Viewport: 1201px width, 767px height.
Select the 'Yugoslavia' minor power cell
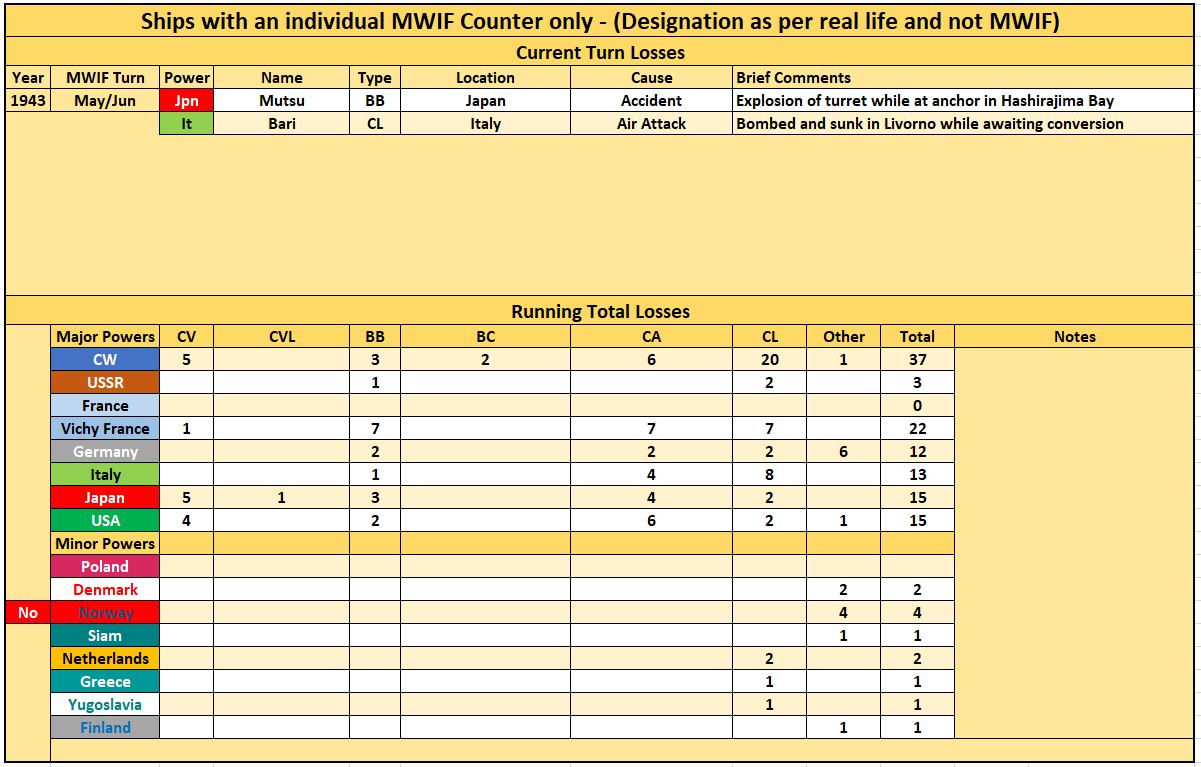click(105, 705)
